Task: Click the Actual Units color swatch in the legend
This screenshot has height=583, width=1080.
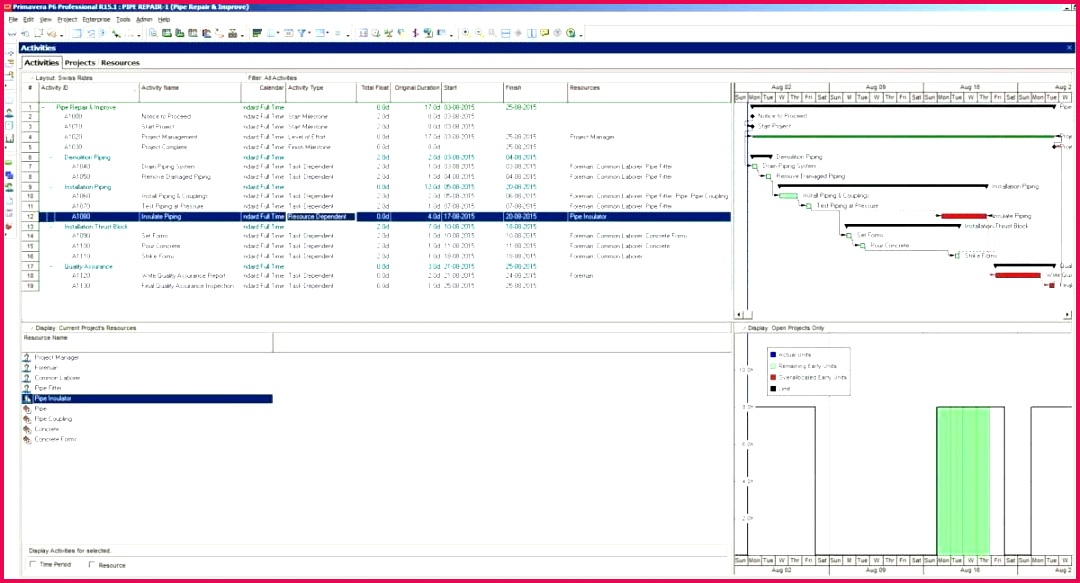Action: pyautogui.click(x=773, y=354)
